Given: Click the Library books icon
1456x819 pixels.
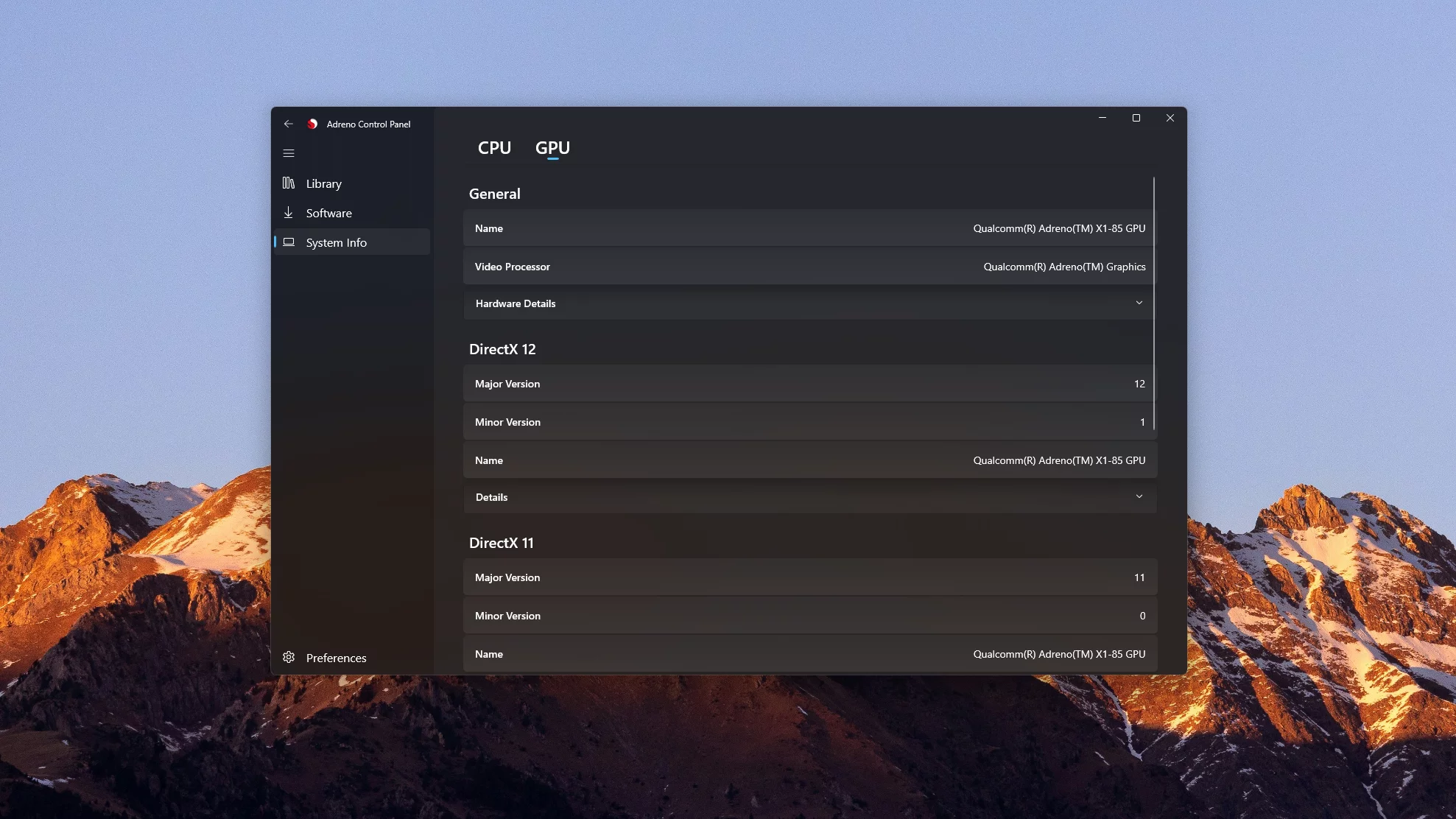Looking at the screenshot, I should coord(289,183).
